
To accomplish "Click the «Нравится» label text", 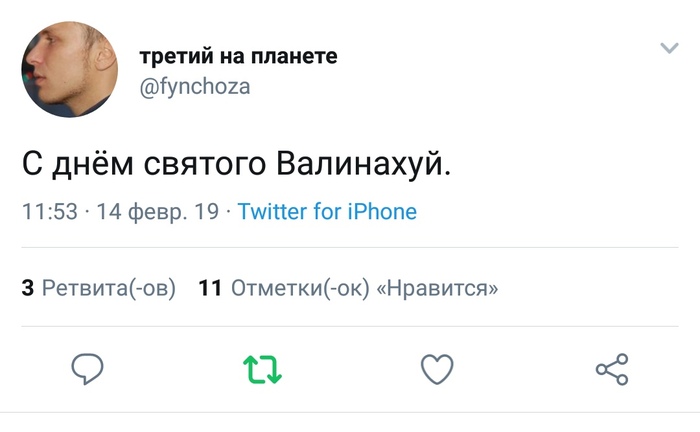I will pyautogui.click(x=437, y=289).
